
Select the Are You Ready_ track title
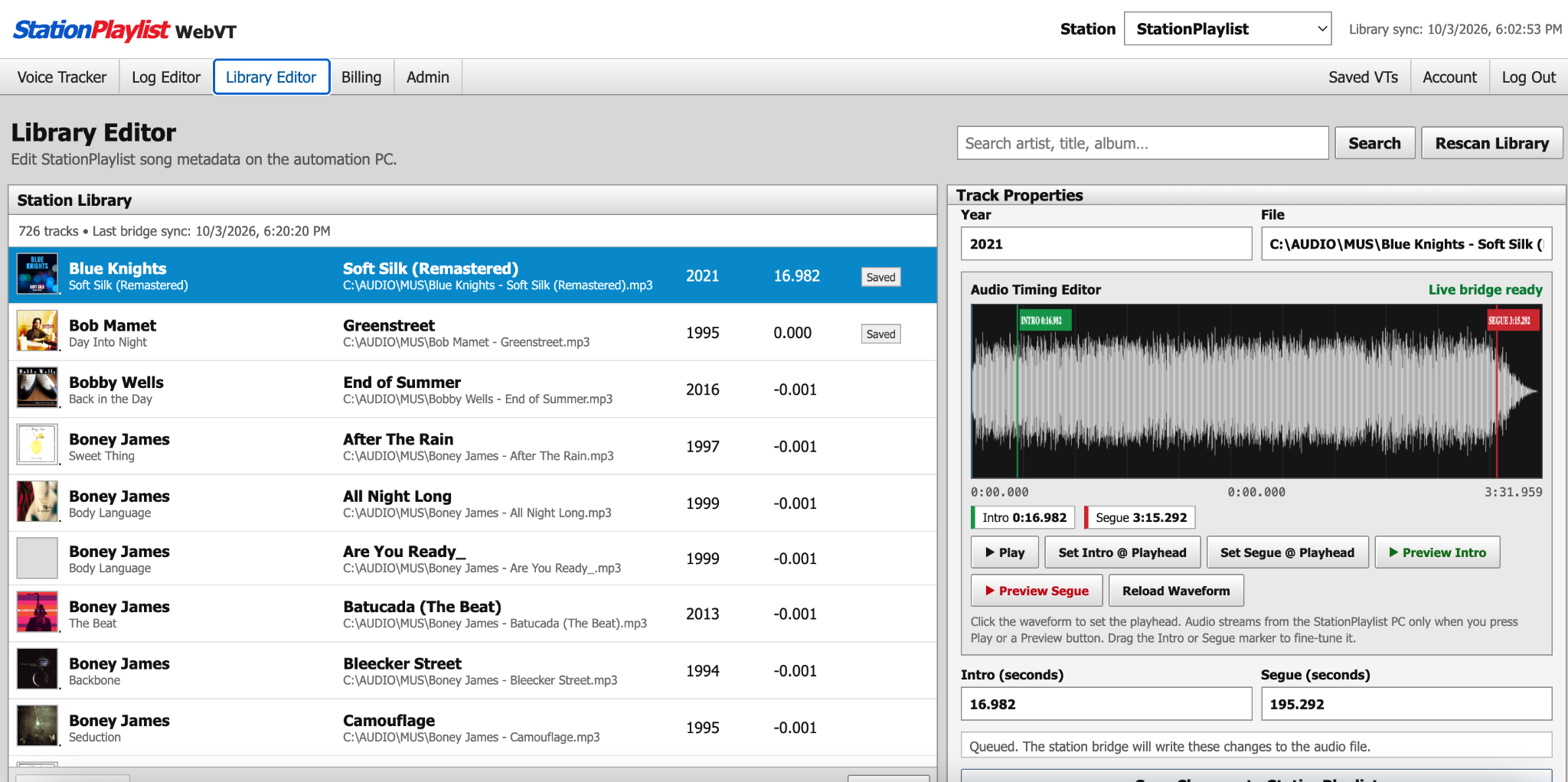coord(403,551)
